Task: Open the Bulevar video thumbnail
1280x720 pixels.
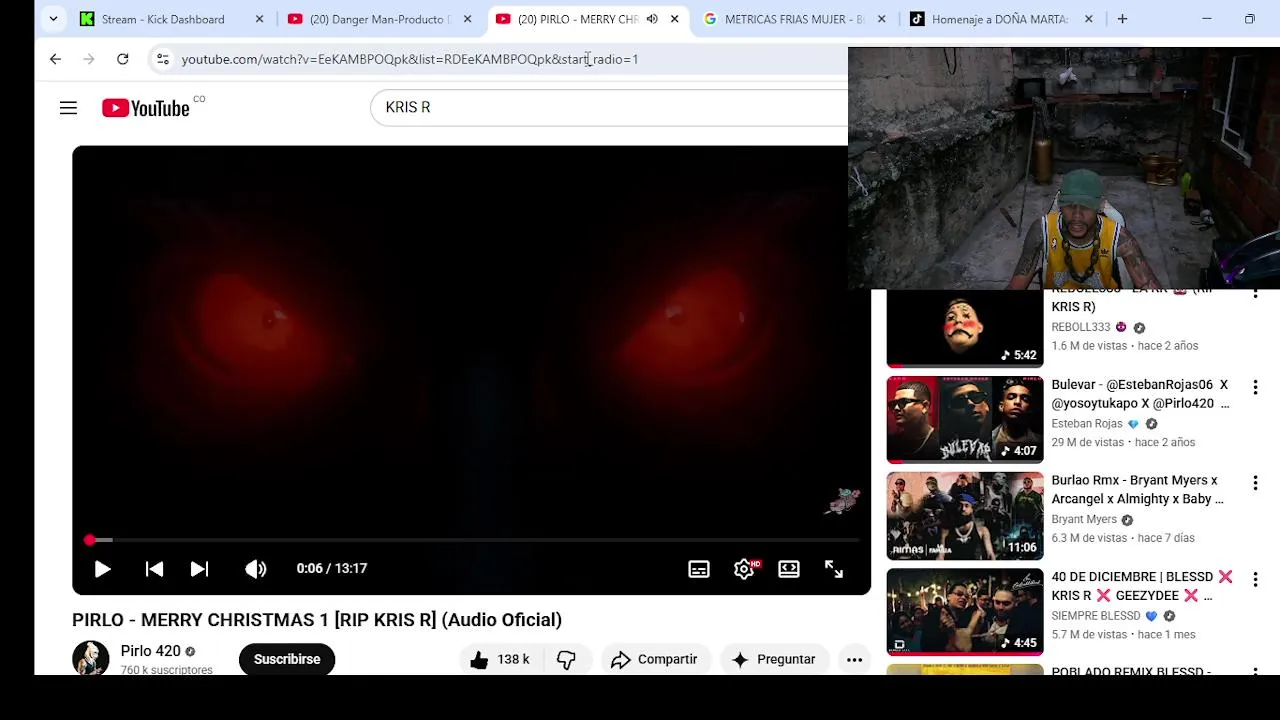Action: (965, 420)
